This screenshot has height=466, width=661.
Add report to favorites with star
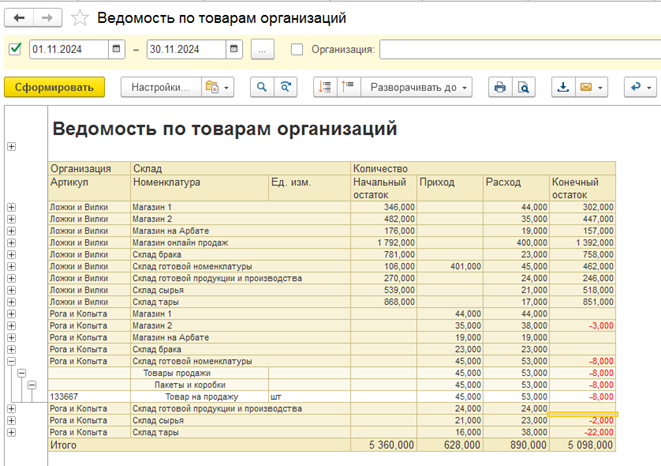click(x=80, y=18)
